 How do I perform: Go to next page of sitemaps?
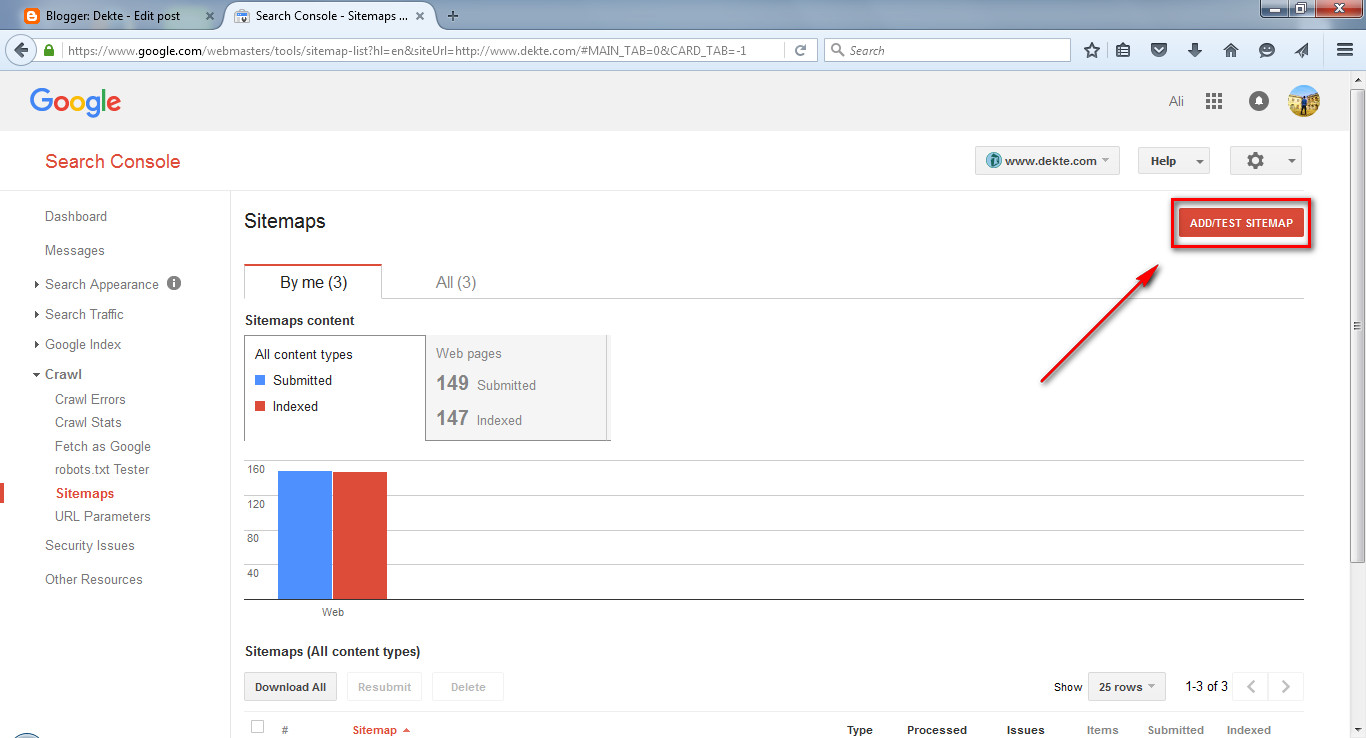tap(1286, 687)
